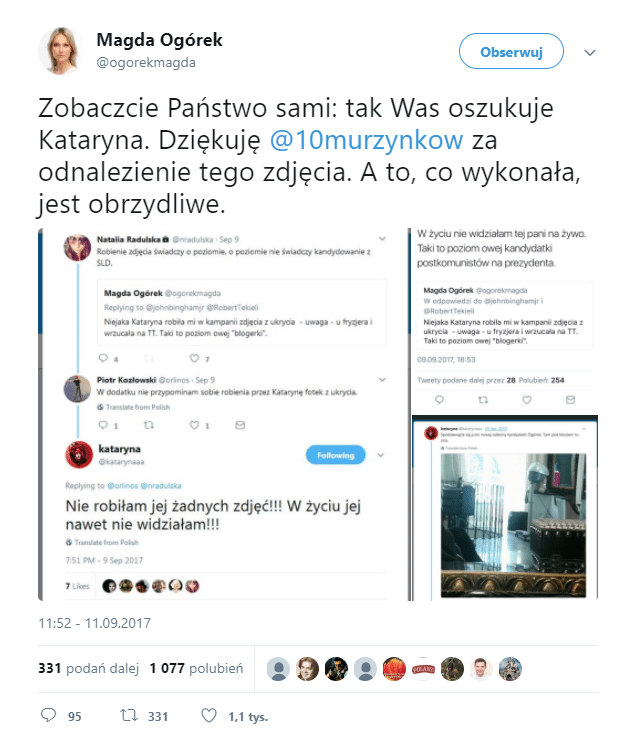Open the top-right attached screenshot image

[x=503, y=320]
